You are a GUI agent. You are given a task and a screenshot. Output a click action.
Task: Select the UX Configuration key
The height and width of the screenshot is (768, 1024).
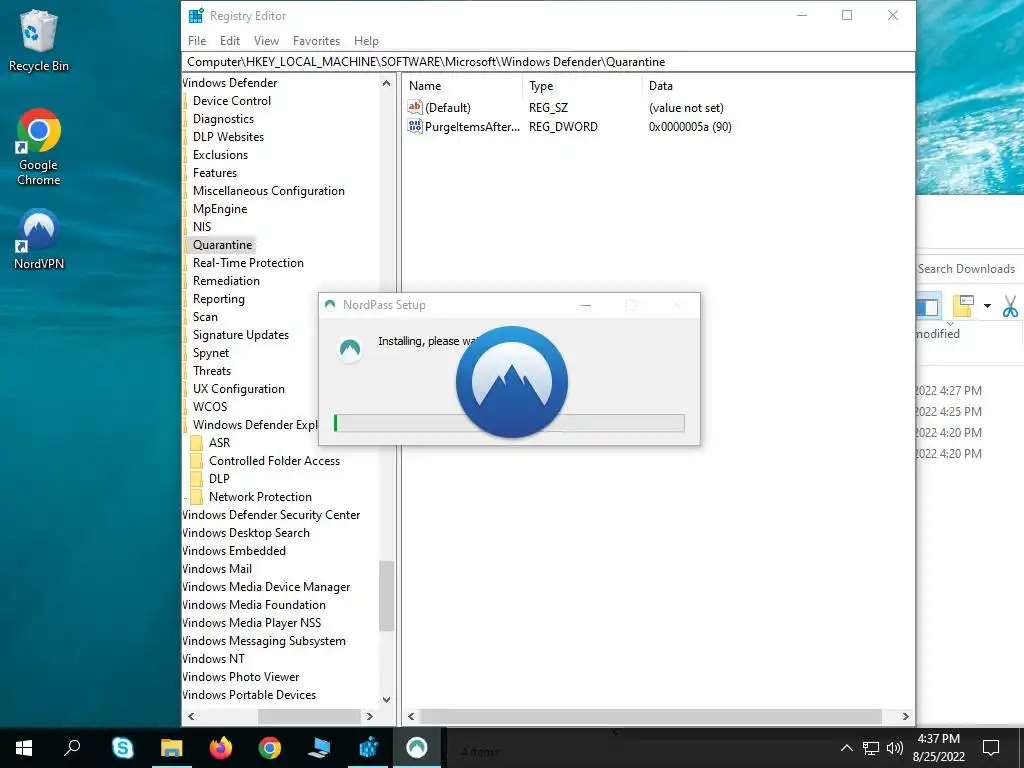pos(238,389)
